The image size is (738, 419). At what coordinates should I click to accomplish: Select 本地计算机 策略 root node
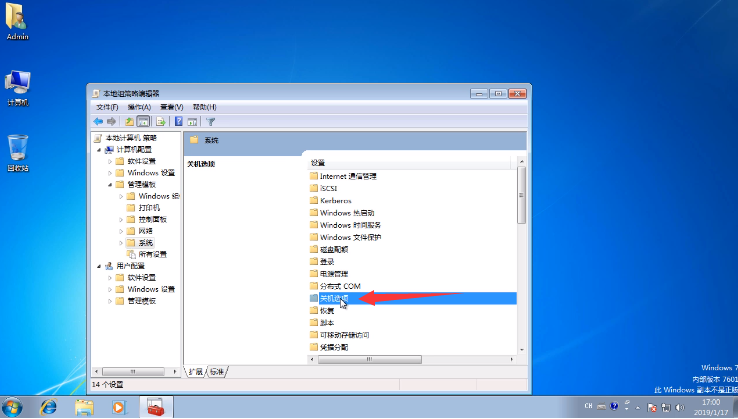point(125,138)
